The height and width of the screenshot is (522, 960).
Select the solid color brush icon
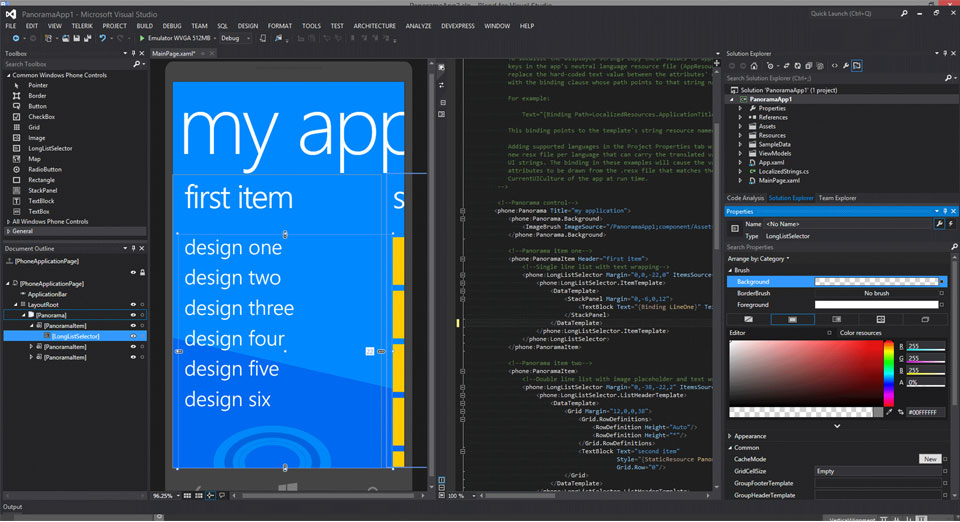pos(792,319)
